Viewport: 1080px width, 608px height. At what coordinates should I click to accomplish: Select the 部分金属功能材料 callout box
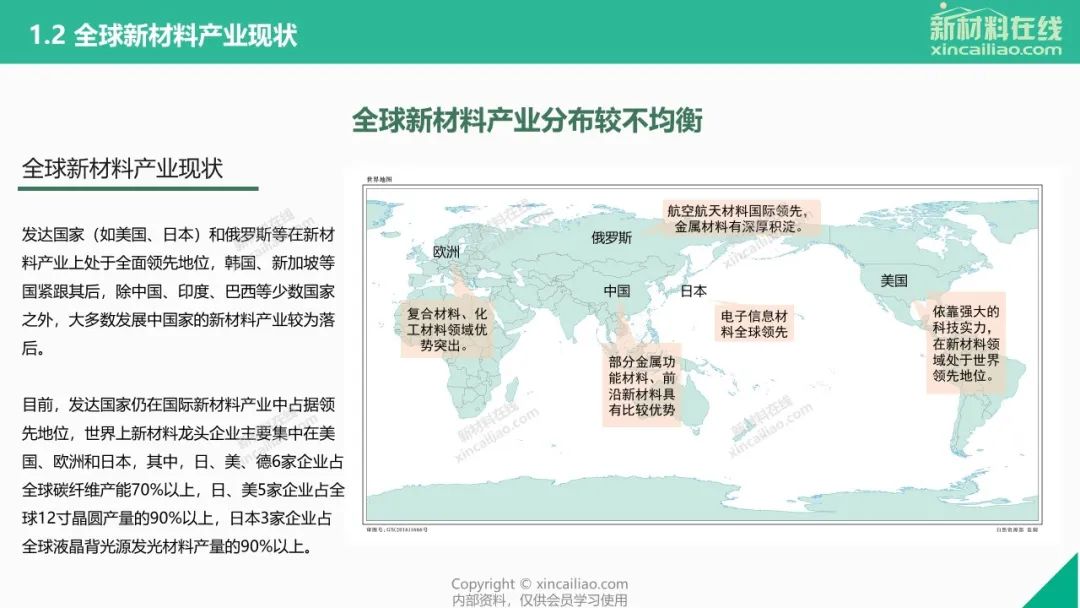tap(642, 386)
